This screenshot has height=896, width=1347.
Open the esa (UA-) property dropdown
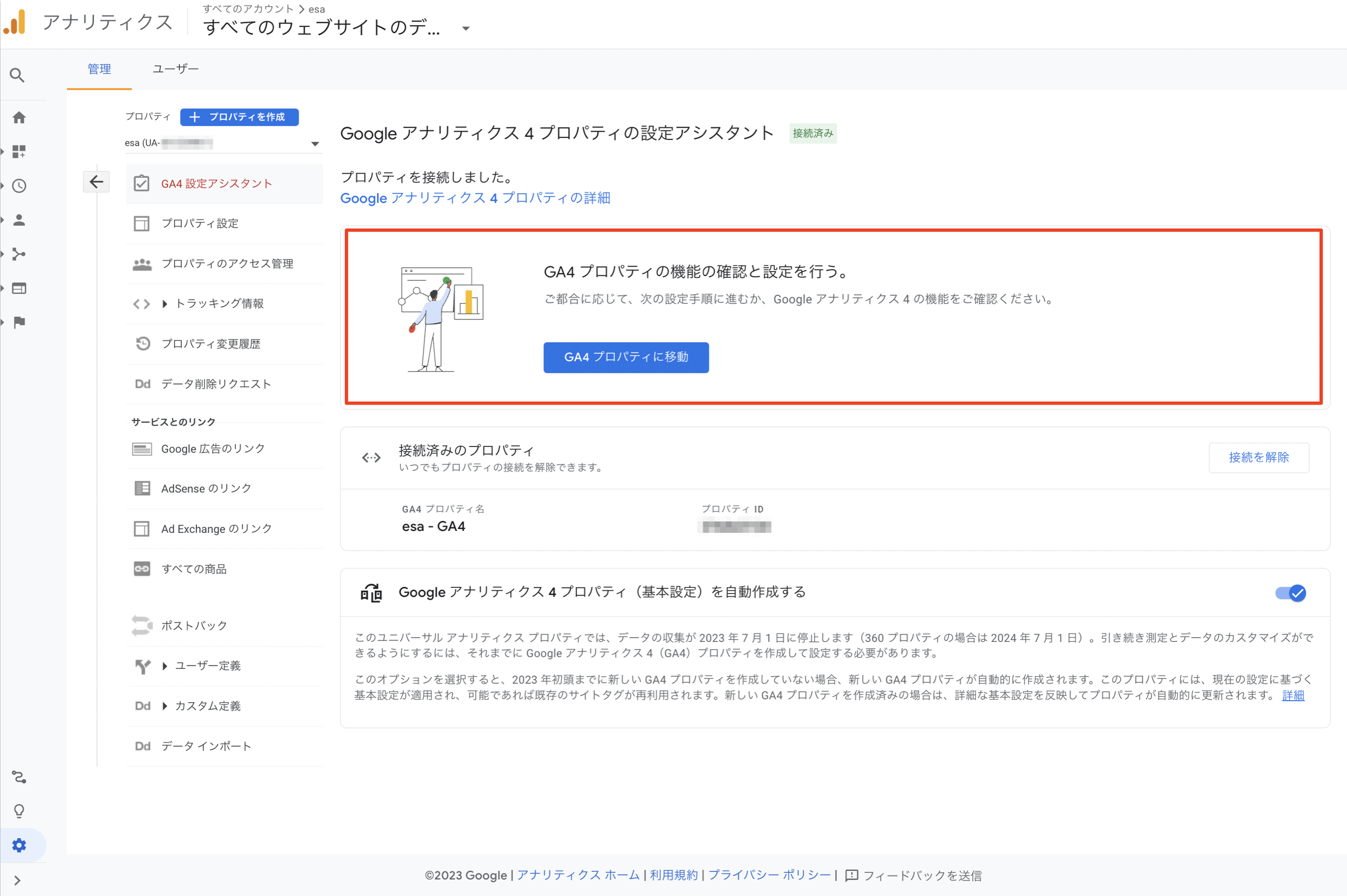coord(222,143)
